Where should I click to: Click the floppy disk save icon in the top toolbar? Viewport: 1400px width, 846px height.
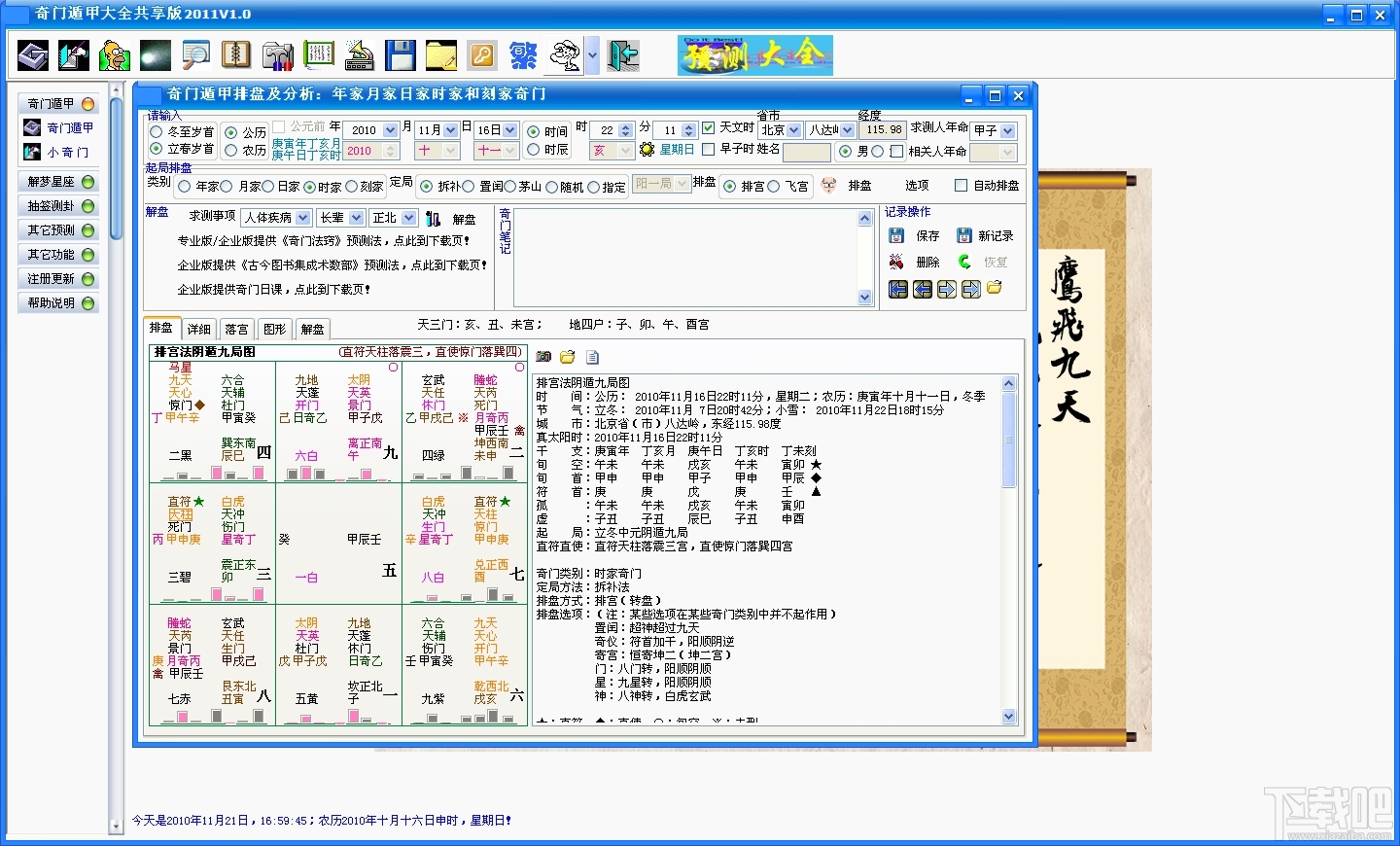400,55
